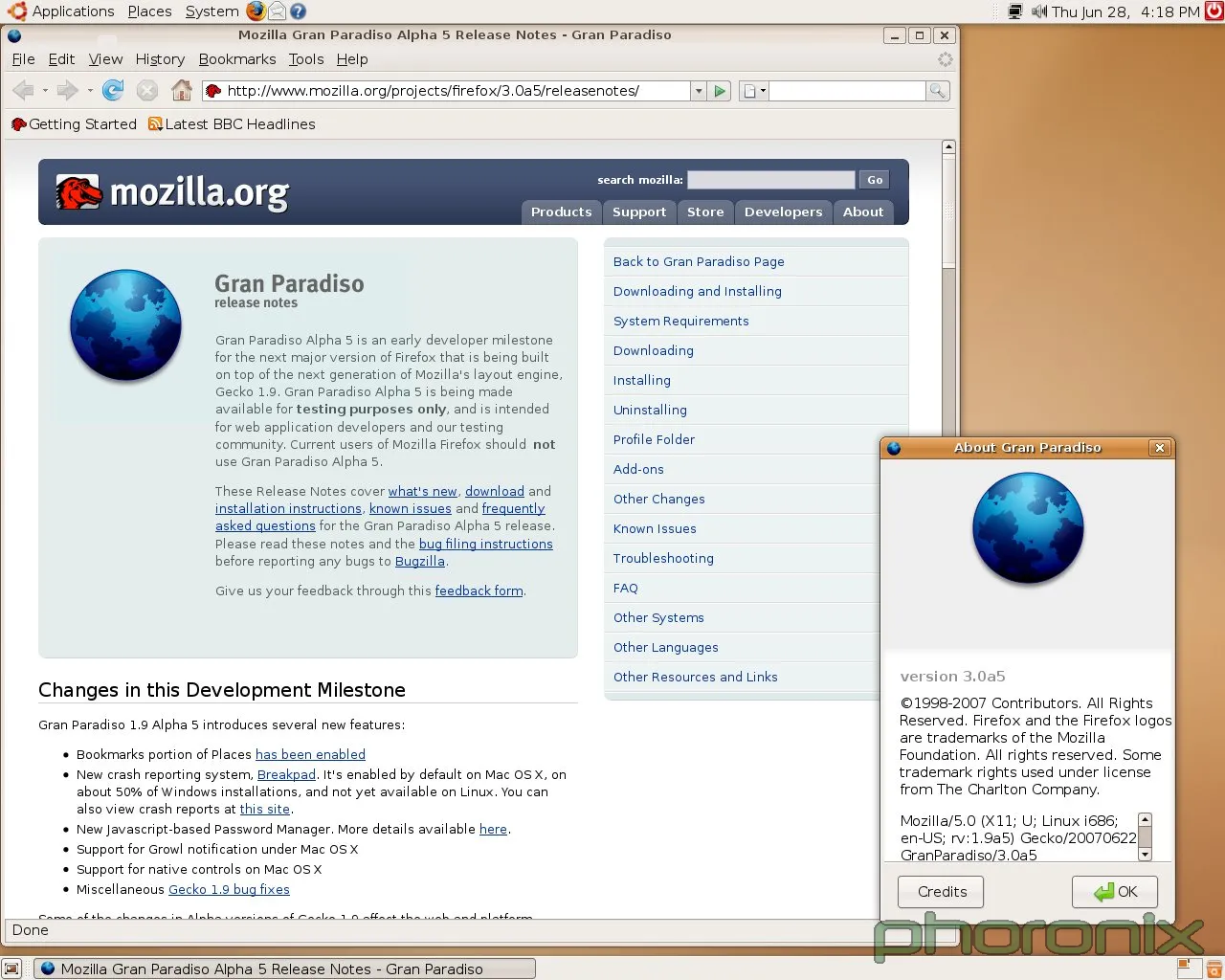This screenshot has width=1225, height=980.
Task: Click the Go button next to search mozilla
Action: pyautogui.click(x=875, y=180)
